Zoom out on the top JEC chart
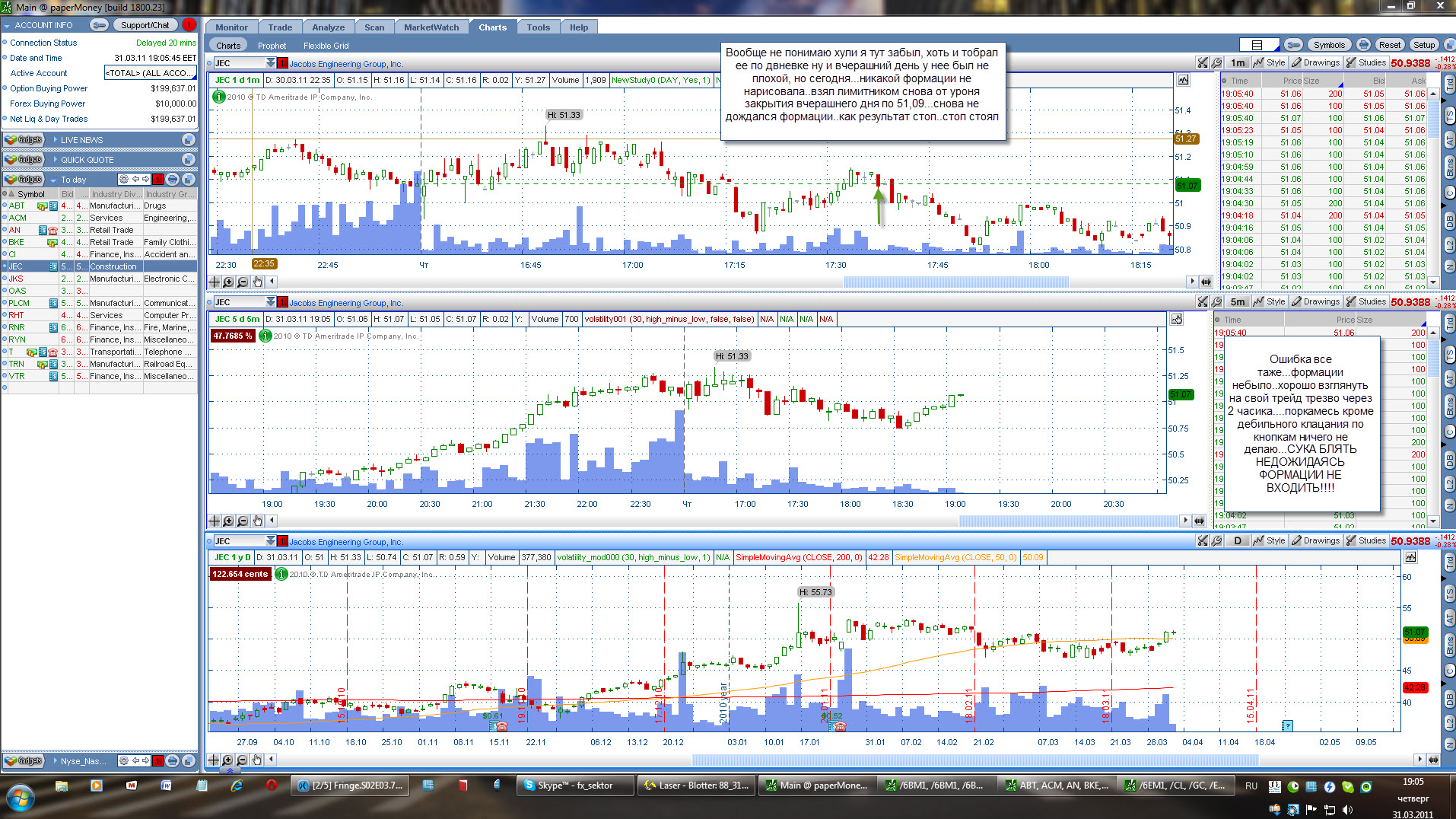The height and width of the screenshot is (819, 1456). click(243, 282)
